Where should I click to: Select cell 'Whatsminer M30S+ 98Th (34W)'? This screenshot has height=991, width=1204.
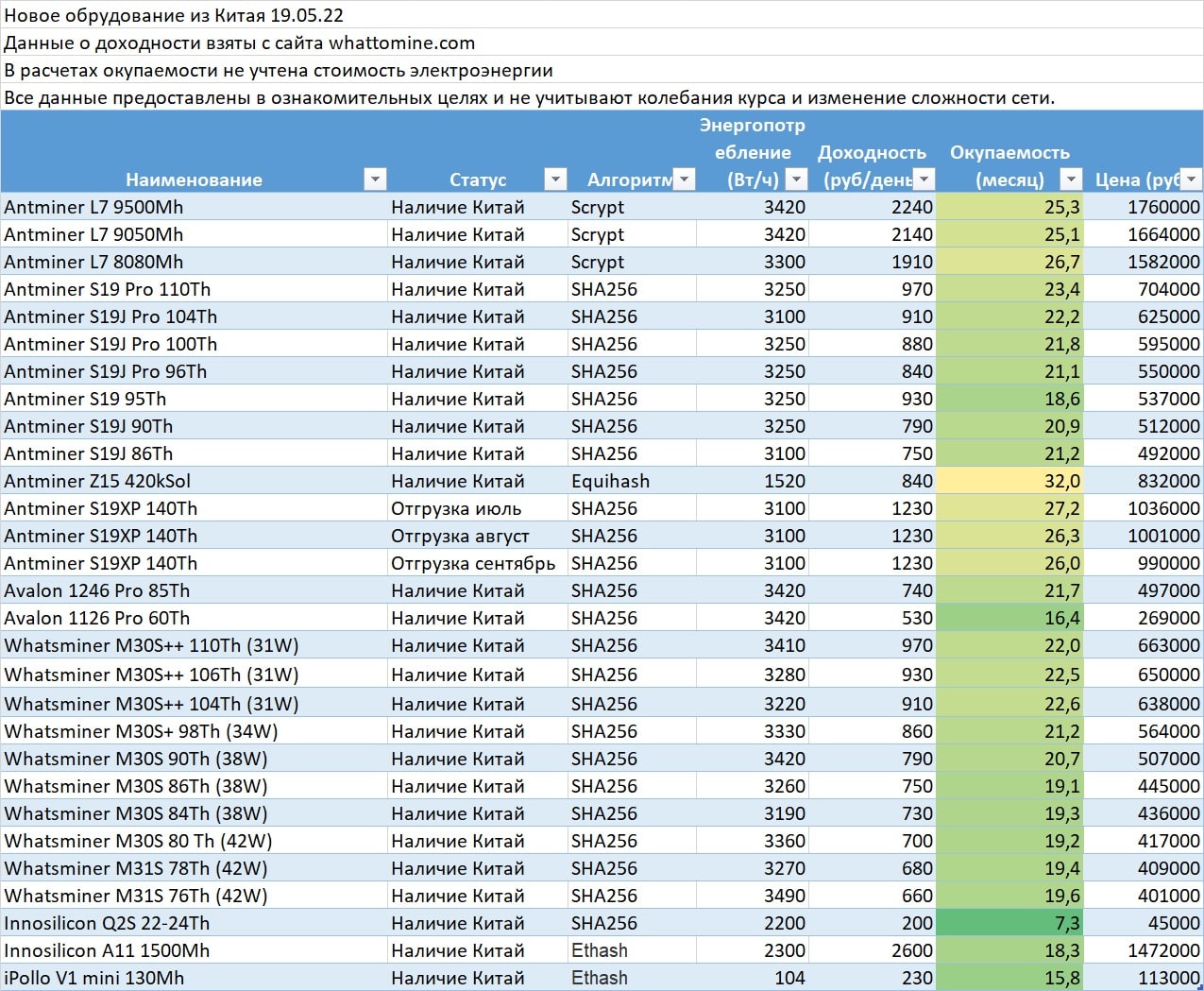pos(194,731)
